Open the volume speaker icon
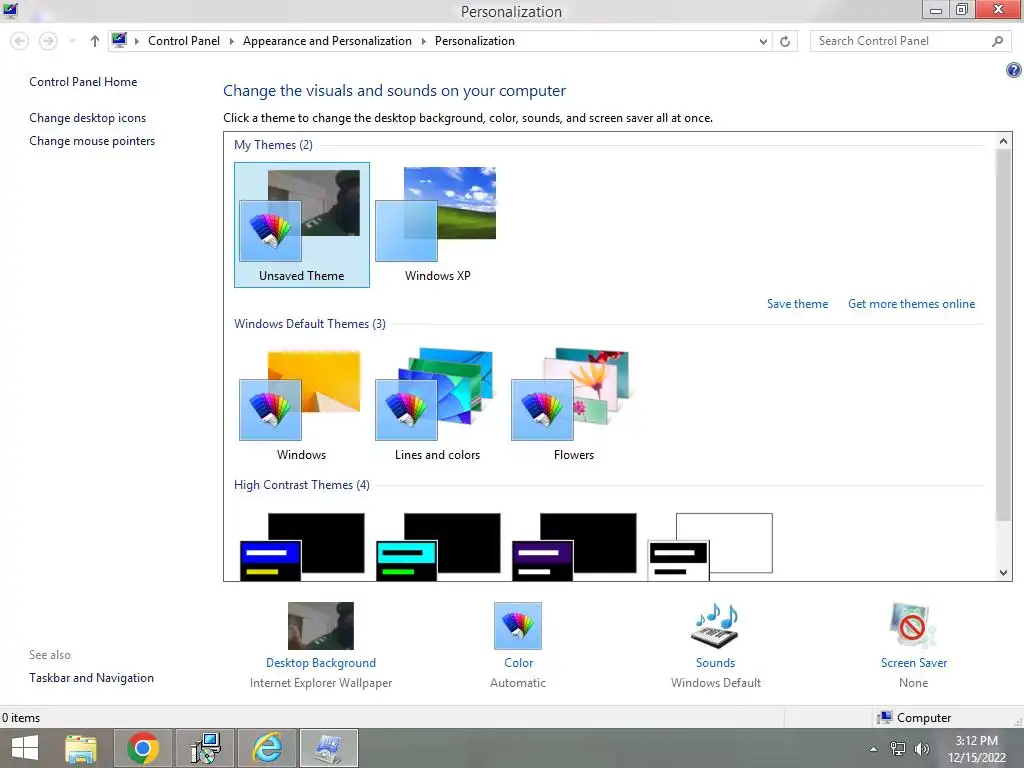 tap(921, 749)
